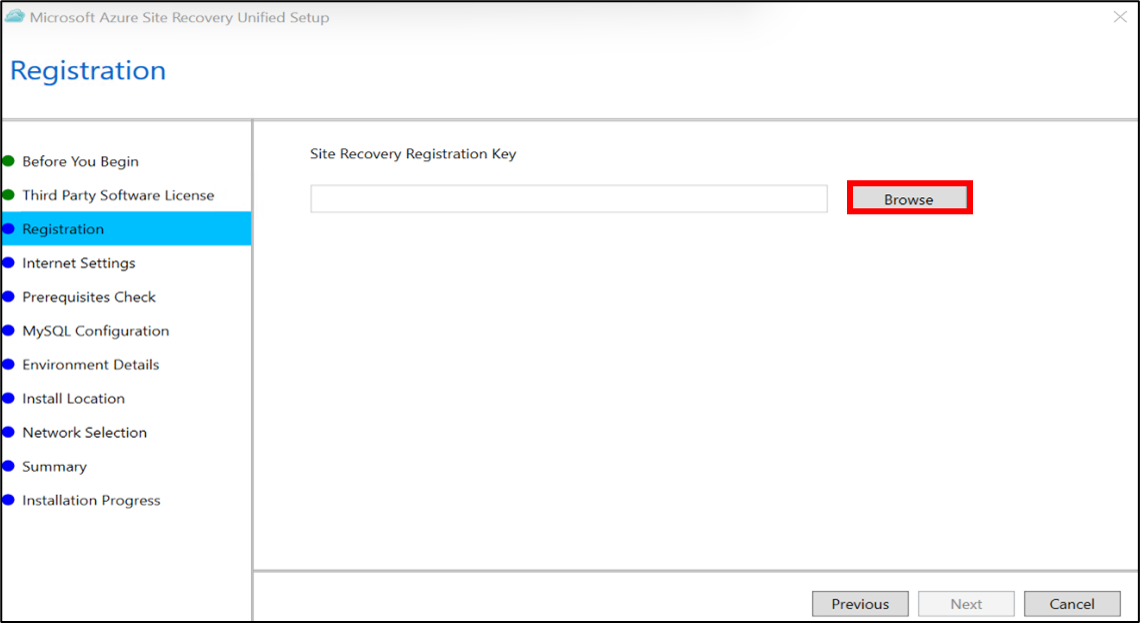This screenshot has width=1140, height=623.
Task: Select Environment Details step
Action: tap(90, 364)
